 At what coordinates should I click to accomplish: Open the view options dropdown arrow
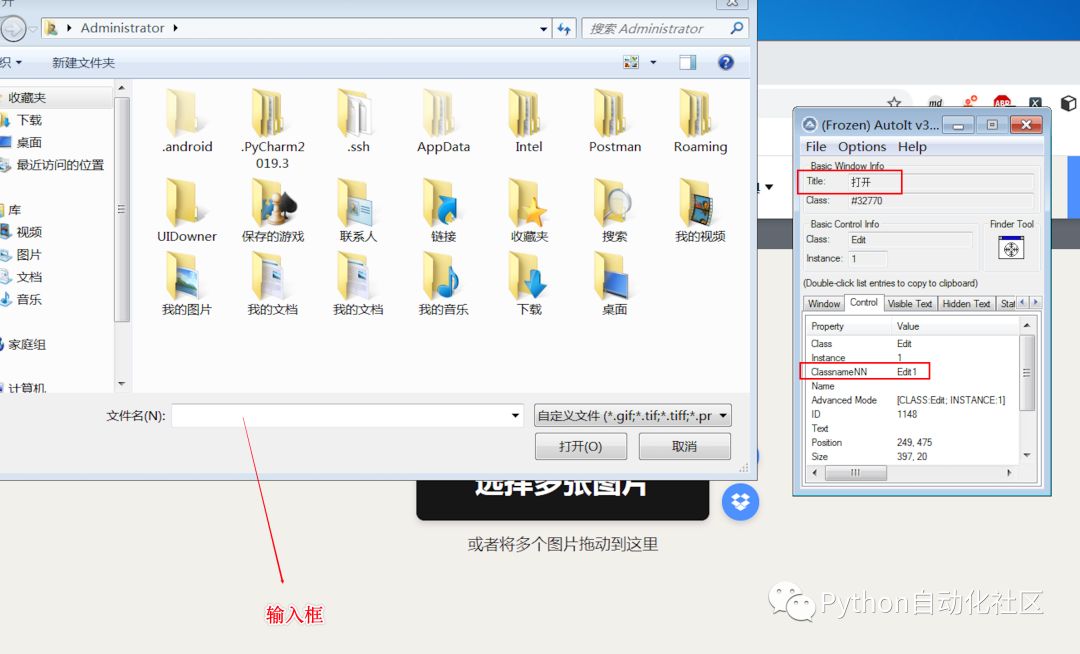click(653, 63)
